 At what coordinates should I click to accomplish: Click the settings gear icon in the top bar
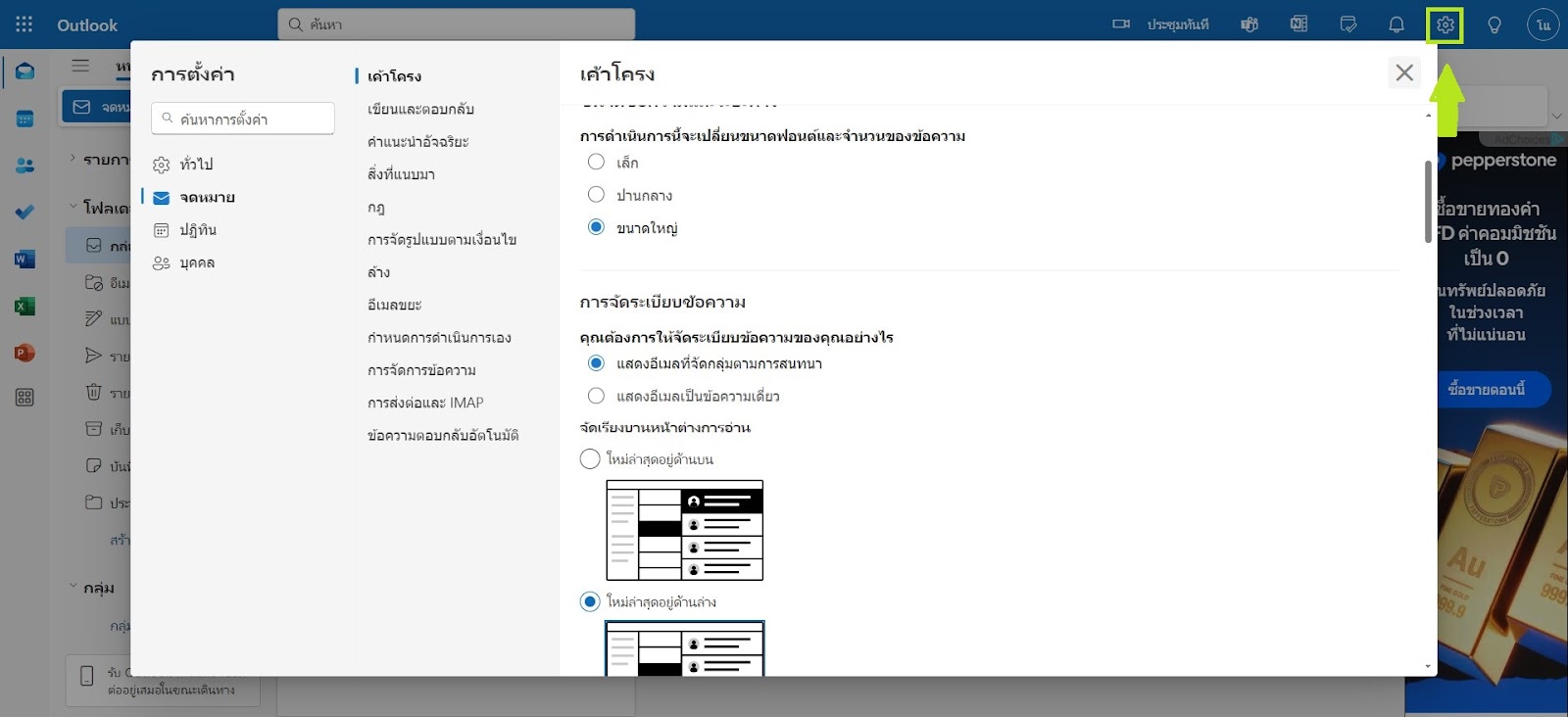tap(1445, 25)
